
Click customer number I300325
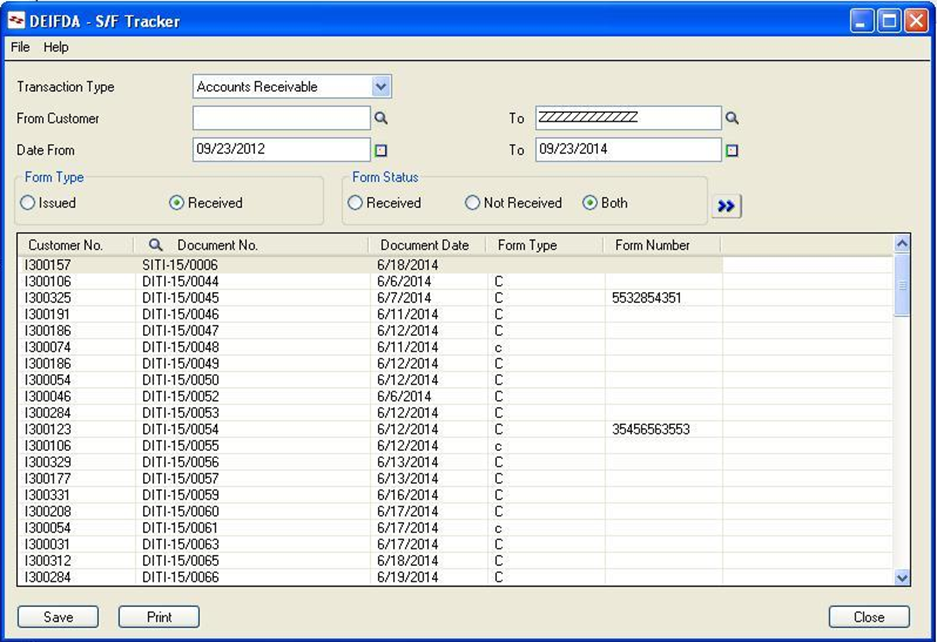(x=48, y=298)
